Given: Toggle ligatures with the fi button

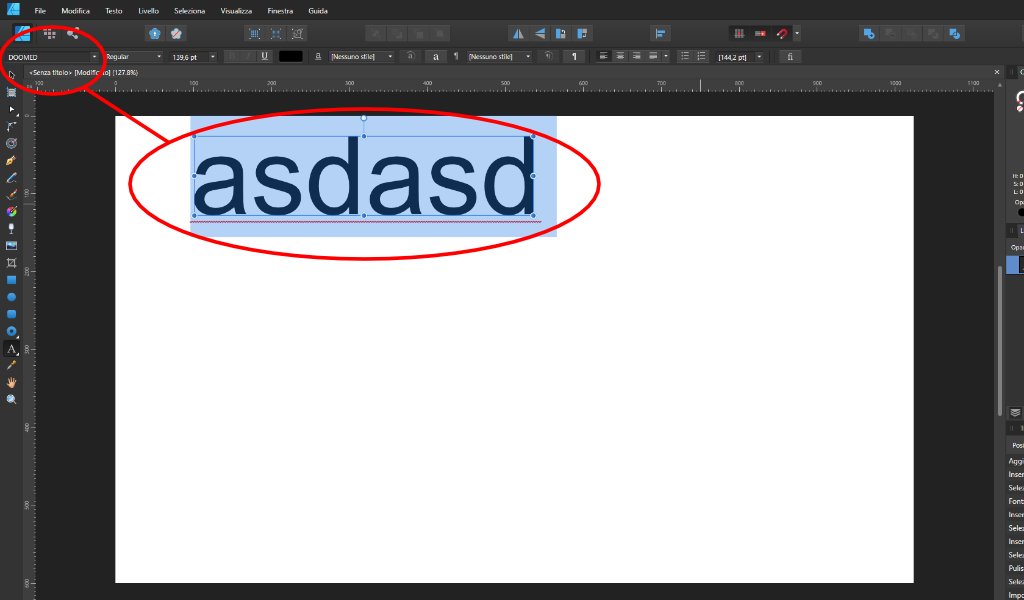Looking at the screenshot, I should coord(790,57).
